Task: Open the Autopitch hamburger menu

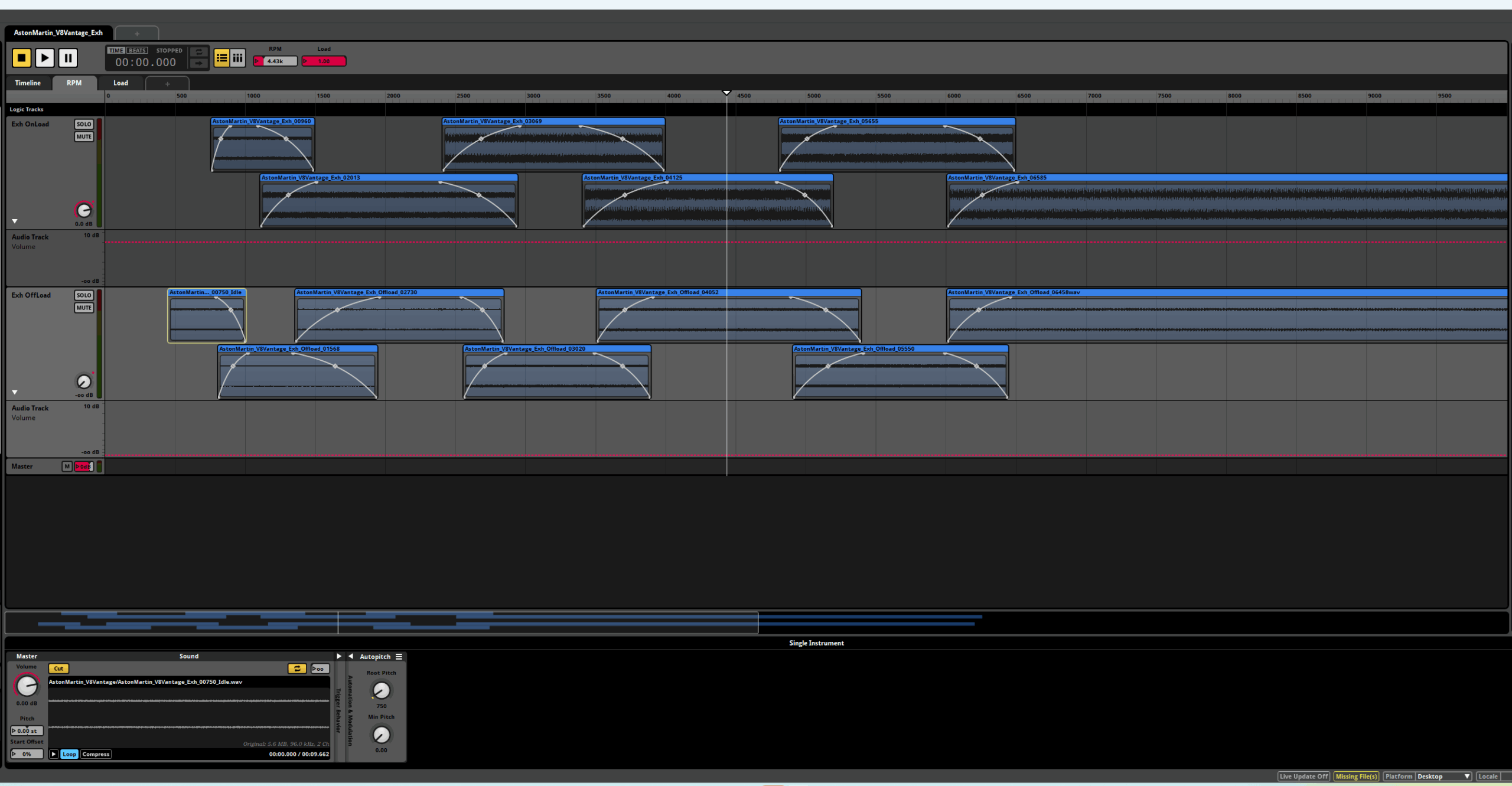Action: pos(399,657)
